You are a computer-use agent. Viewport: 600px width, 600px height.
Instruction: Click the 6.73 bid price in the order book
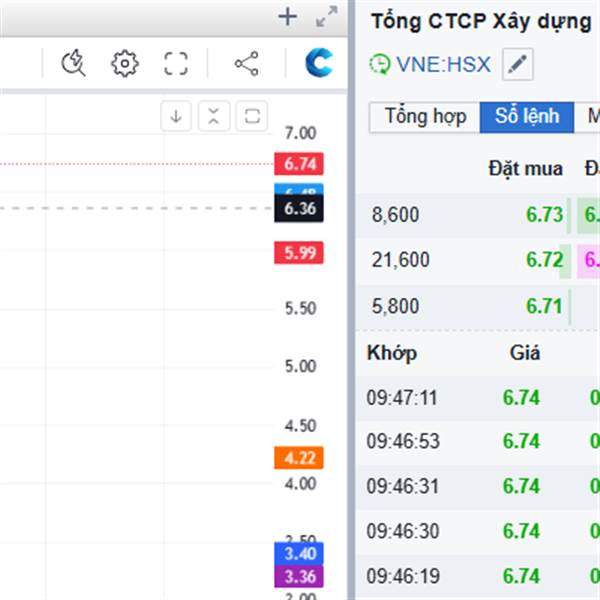(x=545, y=214)
